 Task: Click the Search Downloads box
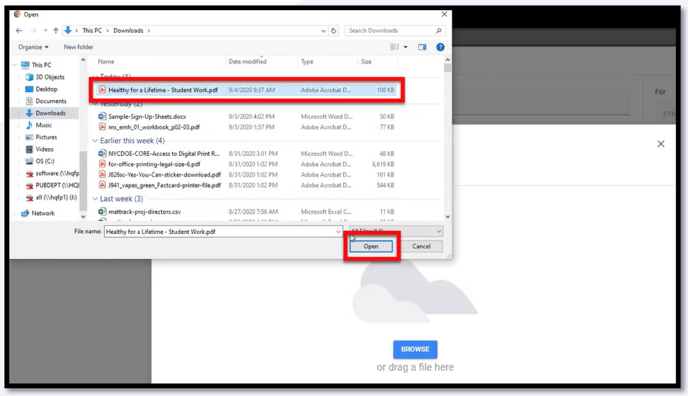pyautogui.click(x=395, y=31)
